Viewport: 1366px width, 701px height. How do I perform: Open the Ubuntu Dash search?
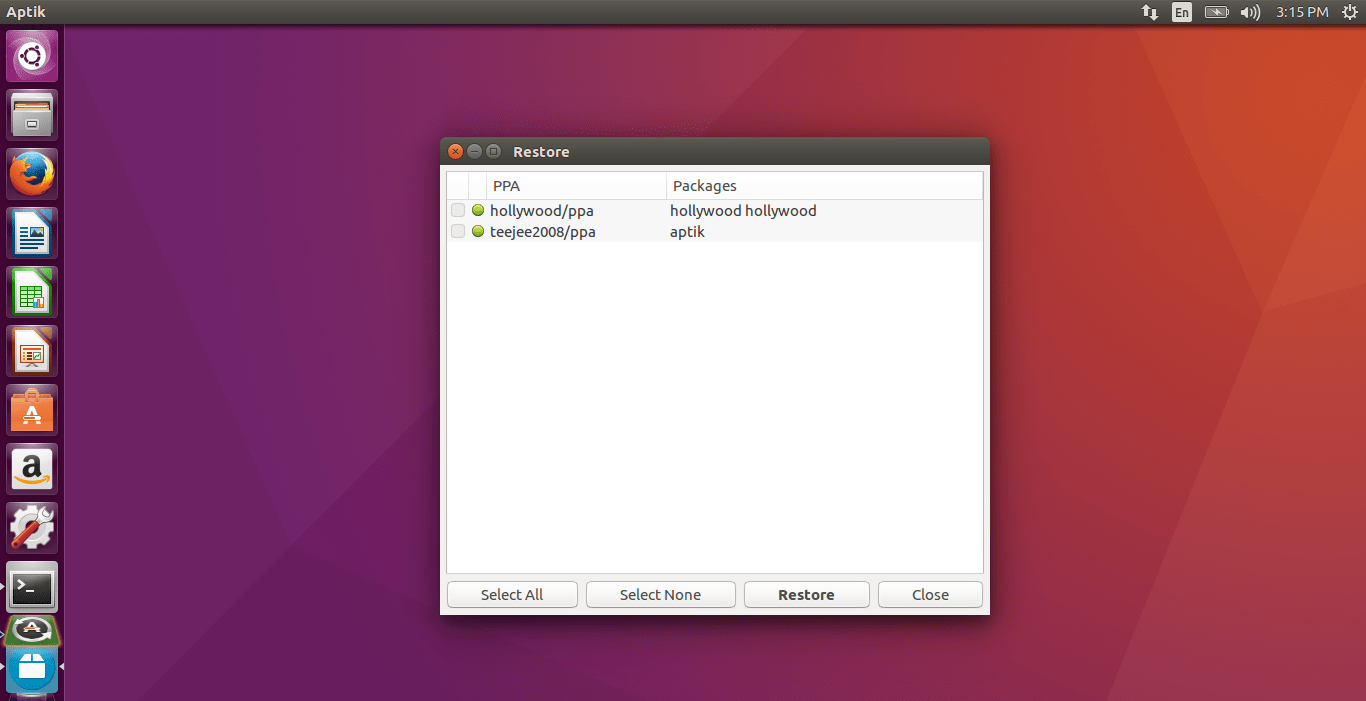click(31, 55)
